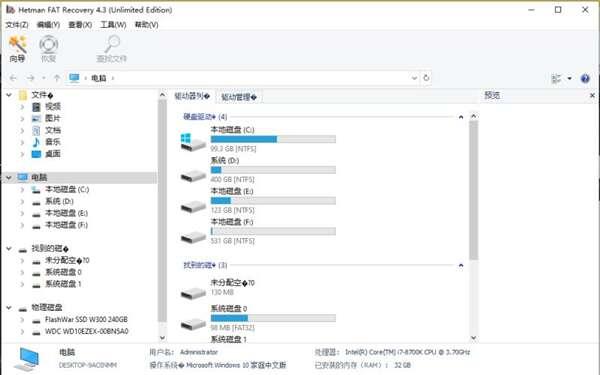This screenshot has height=375, width=600.
Task: Open the 编辑 menu
Action: [x=48, y=25]
